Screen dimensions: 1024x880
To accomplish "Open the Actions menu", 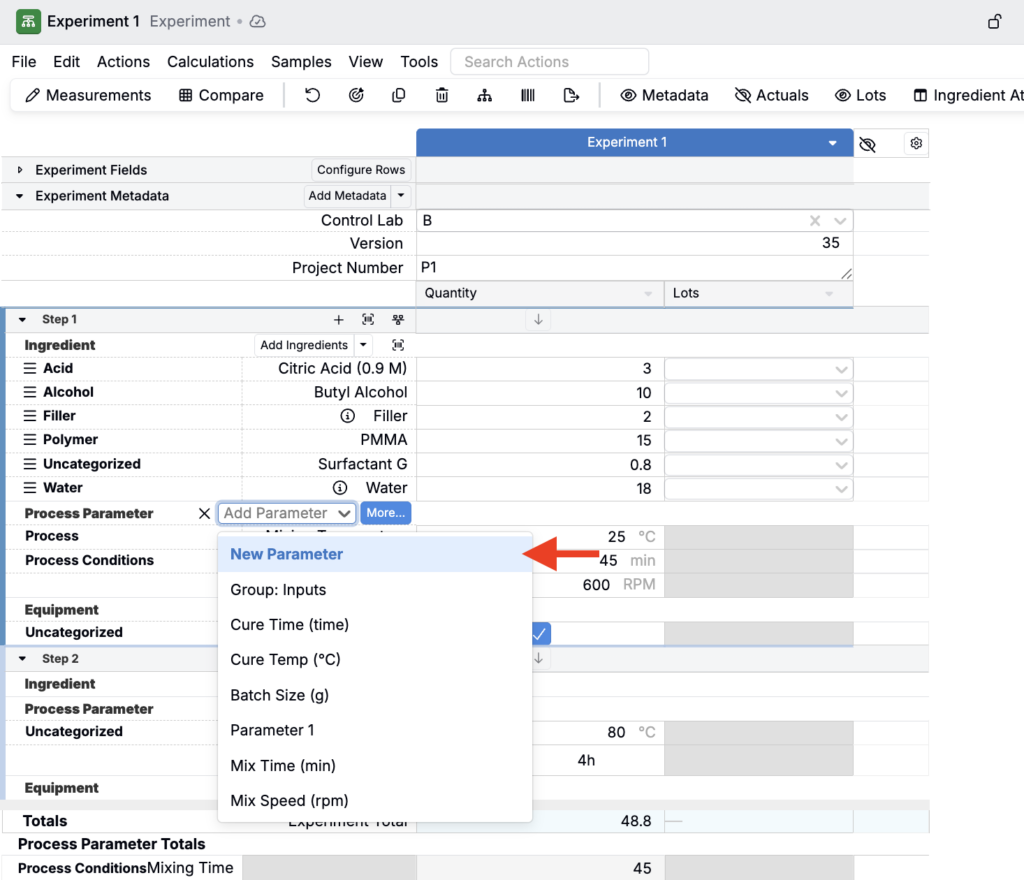I will (x=123, y=62).
